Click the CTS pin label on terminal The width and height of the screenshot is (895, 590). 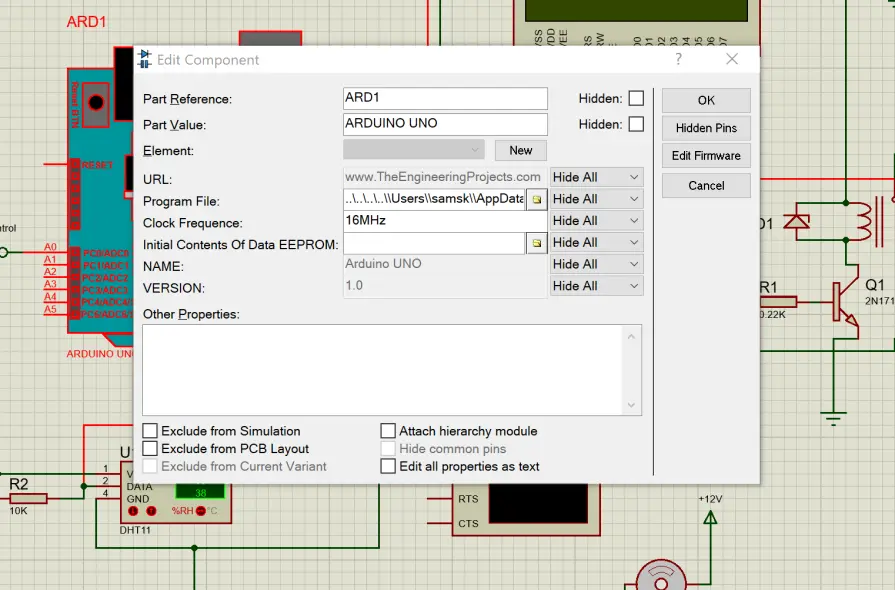pyautogui.click(x=468, y=523)
